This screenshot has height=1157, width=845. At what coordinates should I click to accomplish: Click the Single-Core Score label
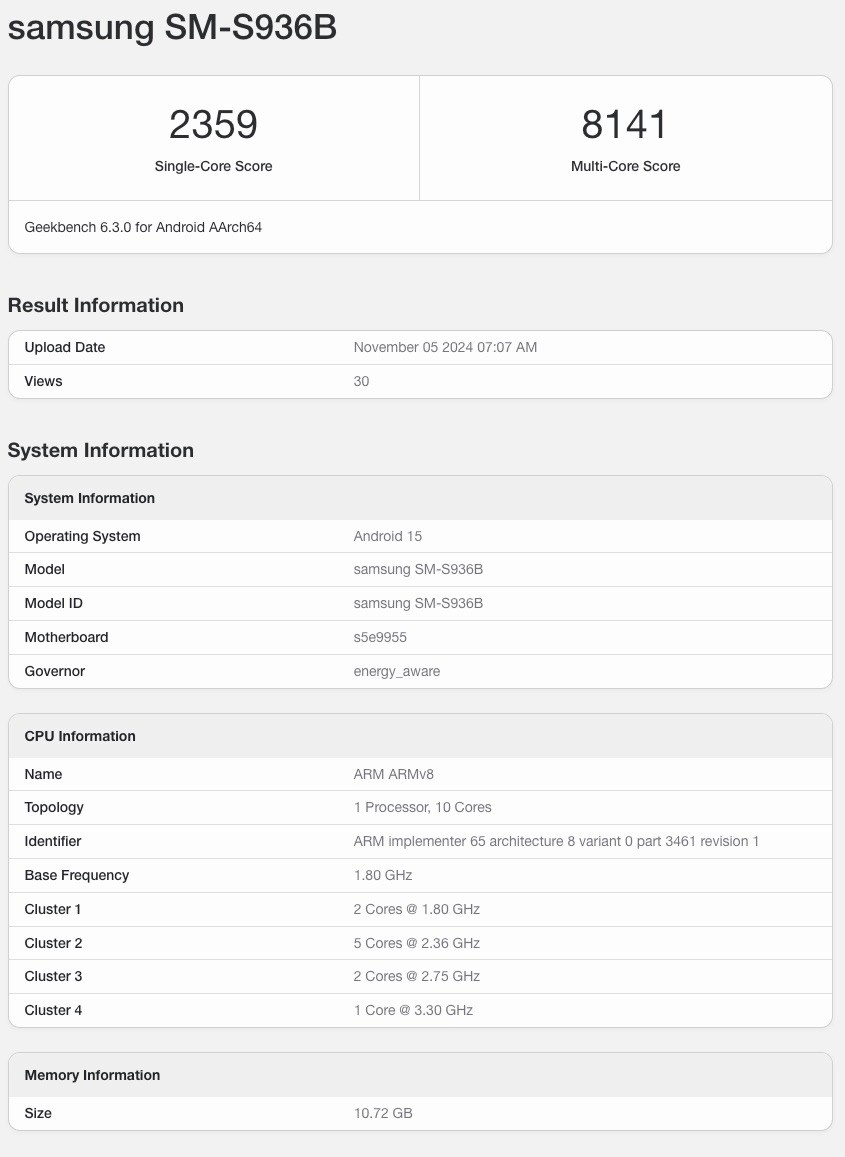(x=213, y=166)
